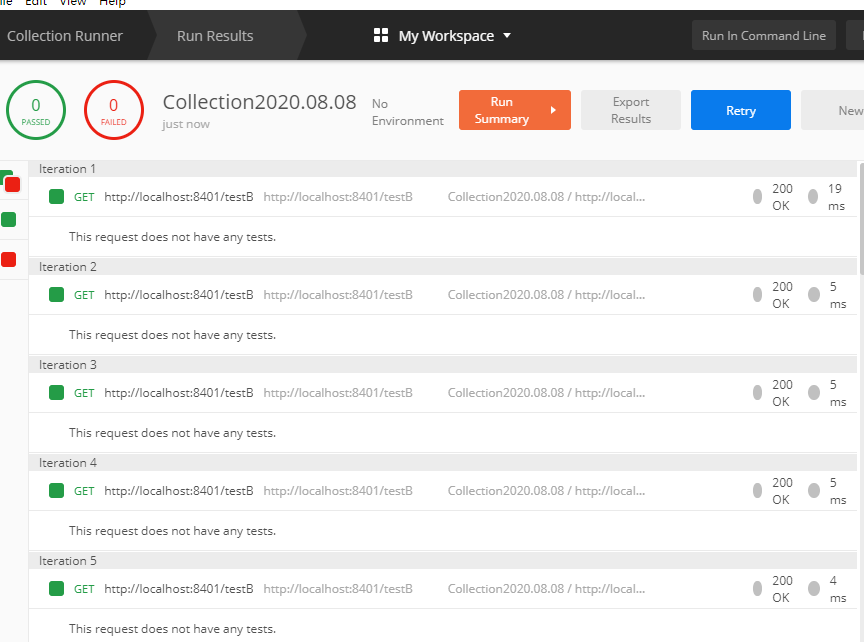
Task: Select Run Results breadcrumb
Action: tap(215, 36)
